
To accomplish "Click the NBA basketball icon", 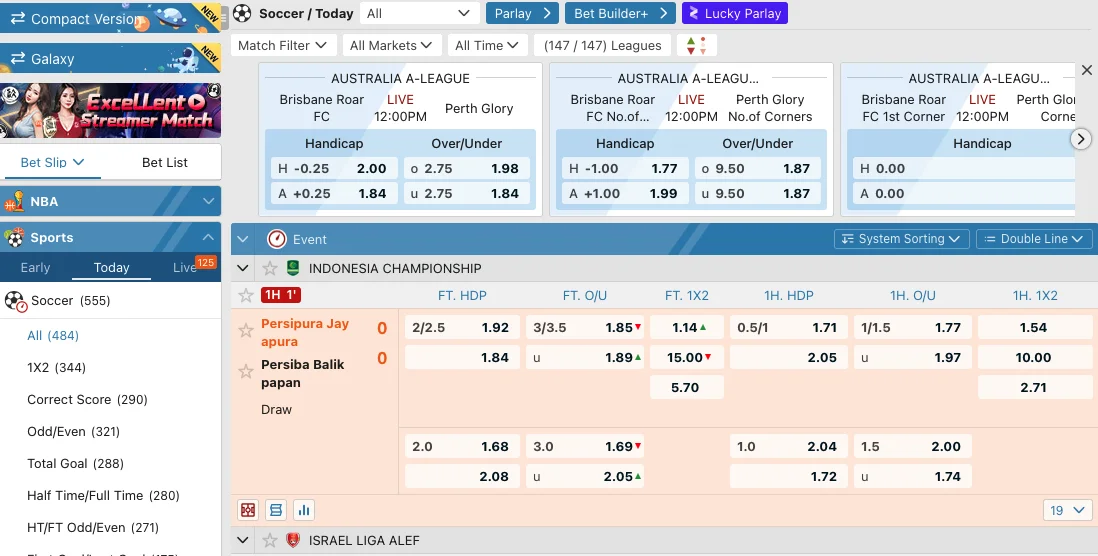I will click(14, 202).
